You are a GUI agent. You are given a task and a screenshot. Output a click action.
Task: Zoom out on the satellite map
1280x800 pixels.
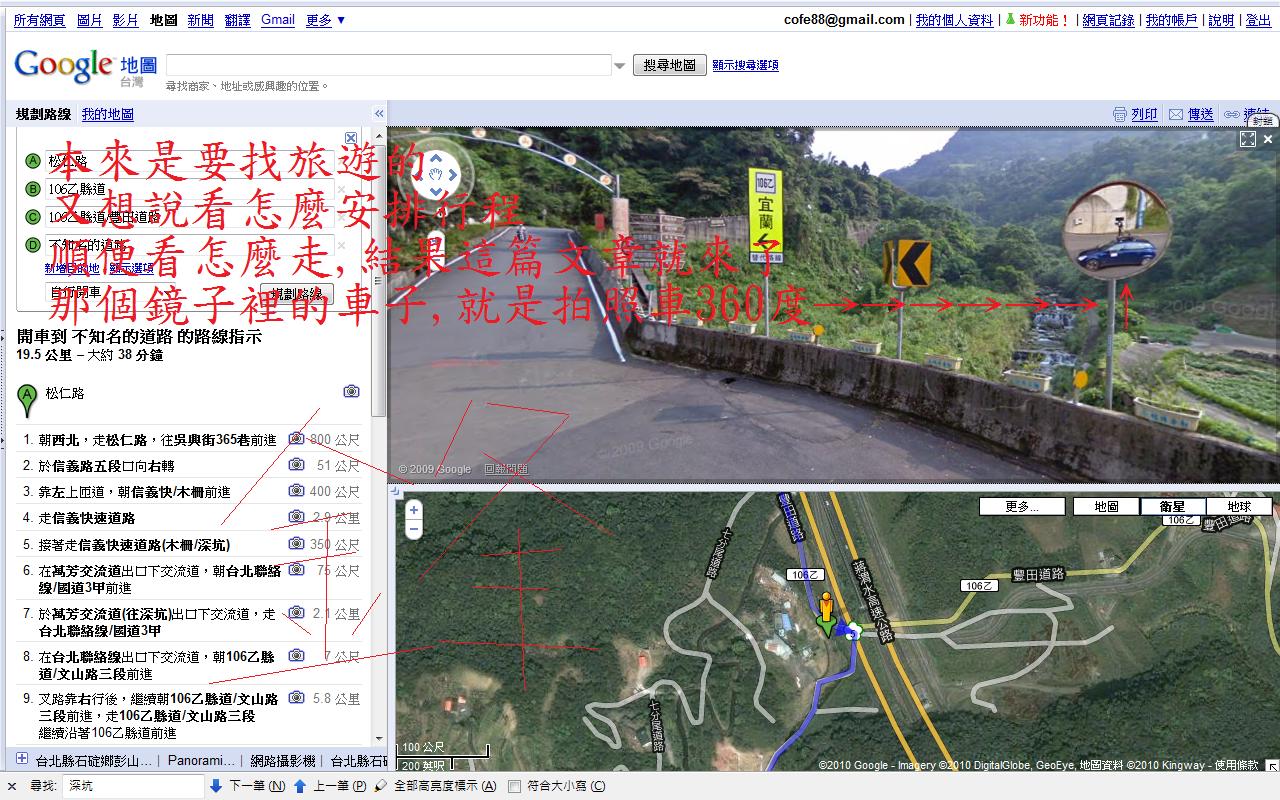tap(414, 529)
